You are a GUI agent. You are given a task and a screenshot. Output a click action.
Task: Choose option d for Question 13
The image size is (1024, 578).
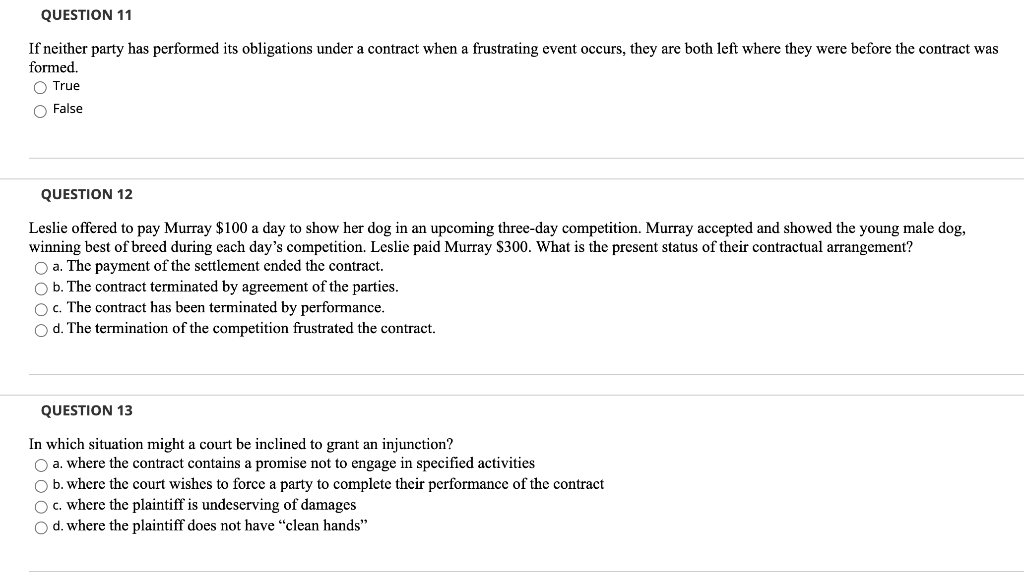(x=39, y=526)
